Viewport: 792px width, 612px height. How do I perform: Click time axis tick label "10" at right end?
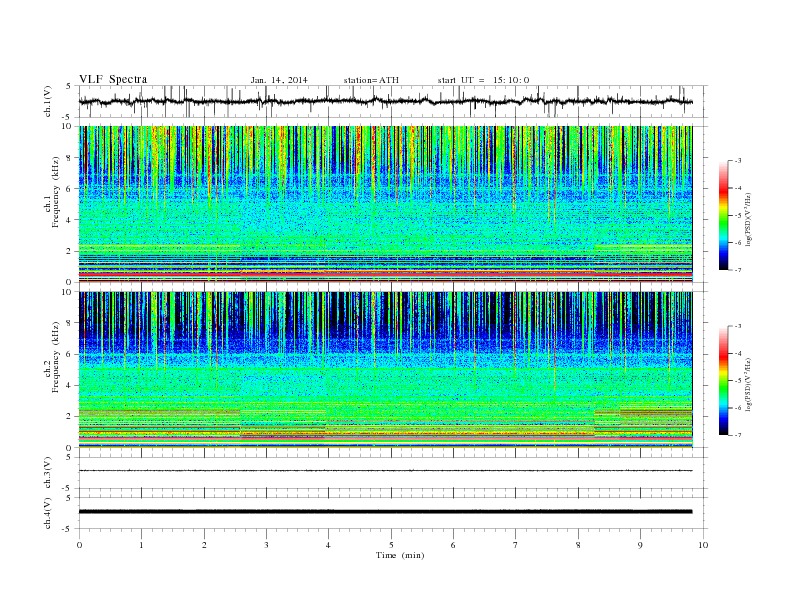(703, 545)
